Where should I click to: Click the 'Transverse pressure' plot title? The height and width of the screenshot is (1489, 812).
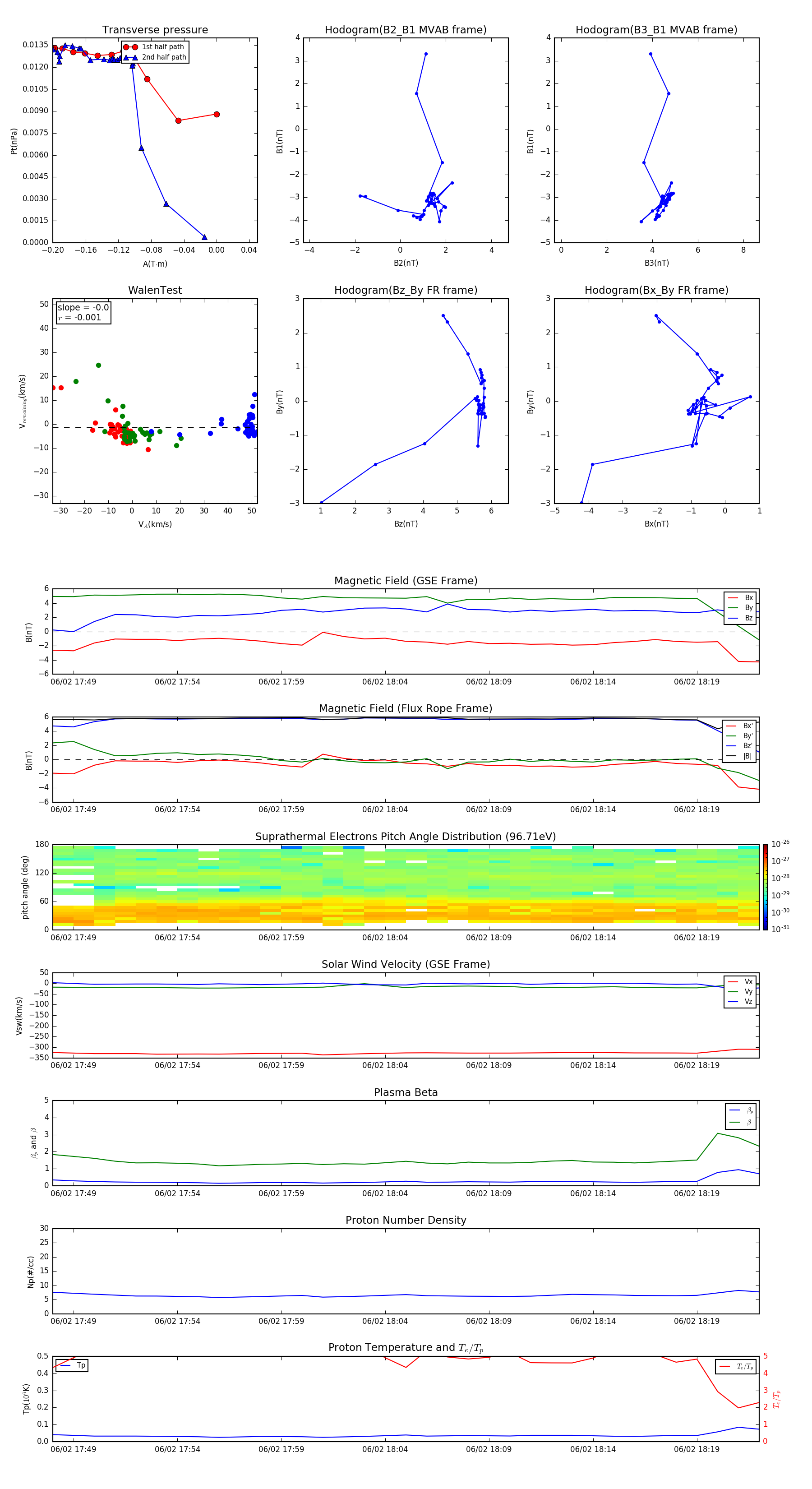(155, 30)
